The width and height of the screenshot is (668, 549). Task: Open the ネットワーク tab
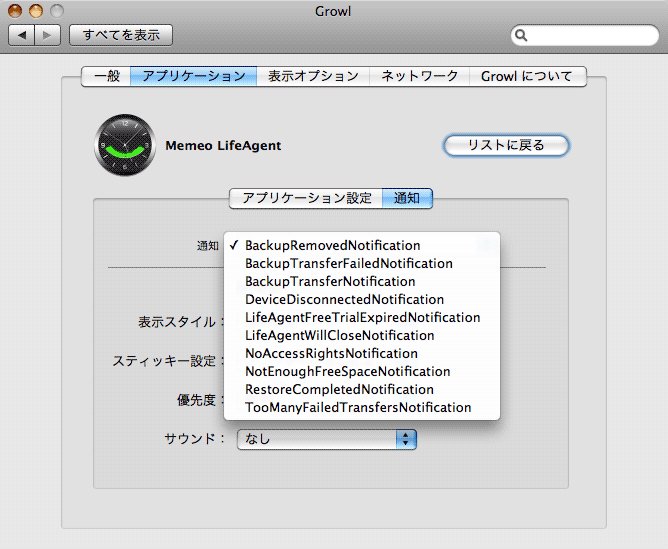[419, 76]
